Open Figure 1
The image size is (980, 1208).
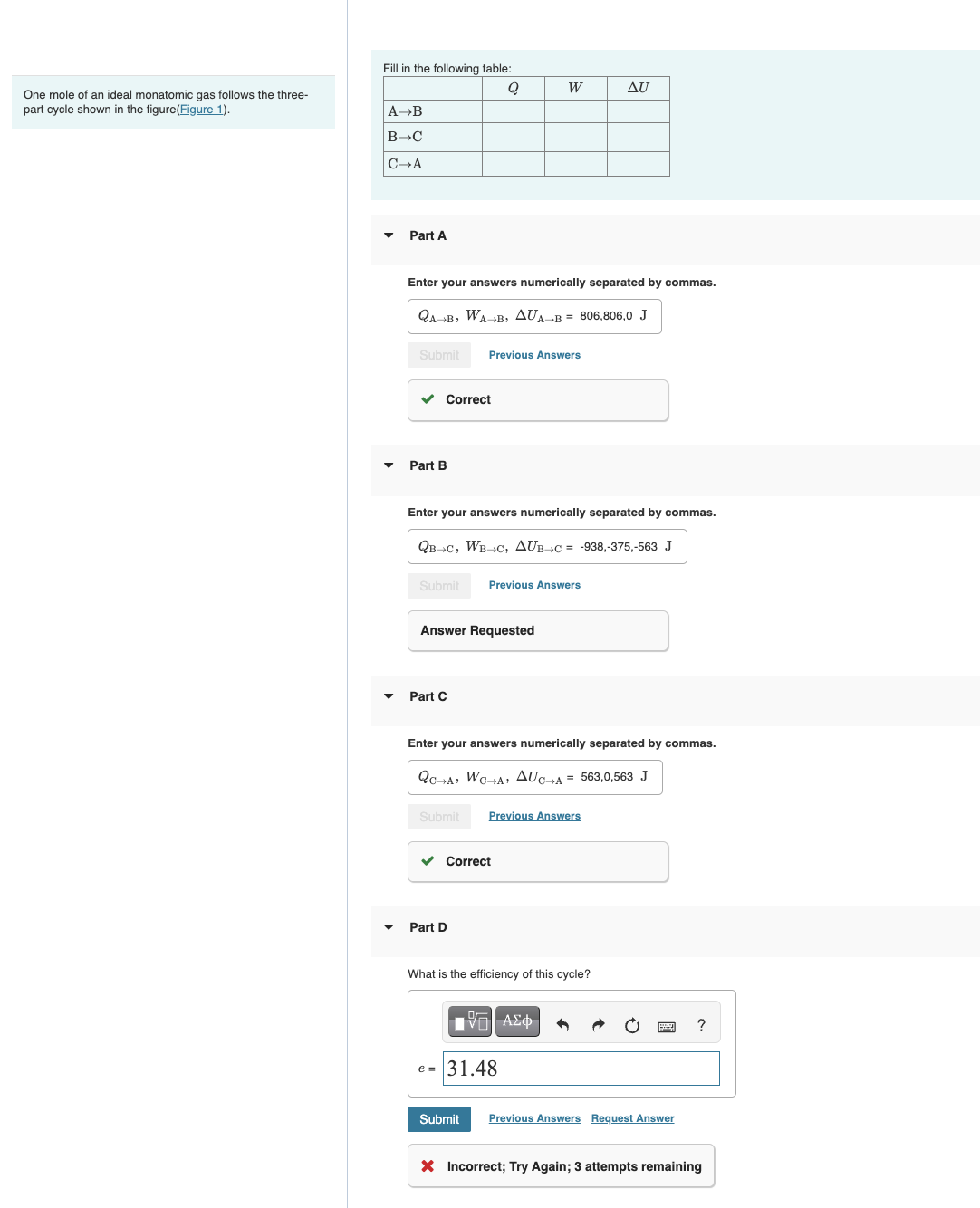[x=200, y=109]
